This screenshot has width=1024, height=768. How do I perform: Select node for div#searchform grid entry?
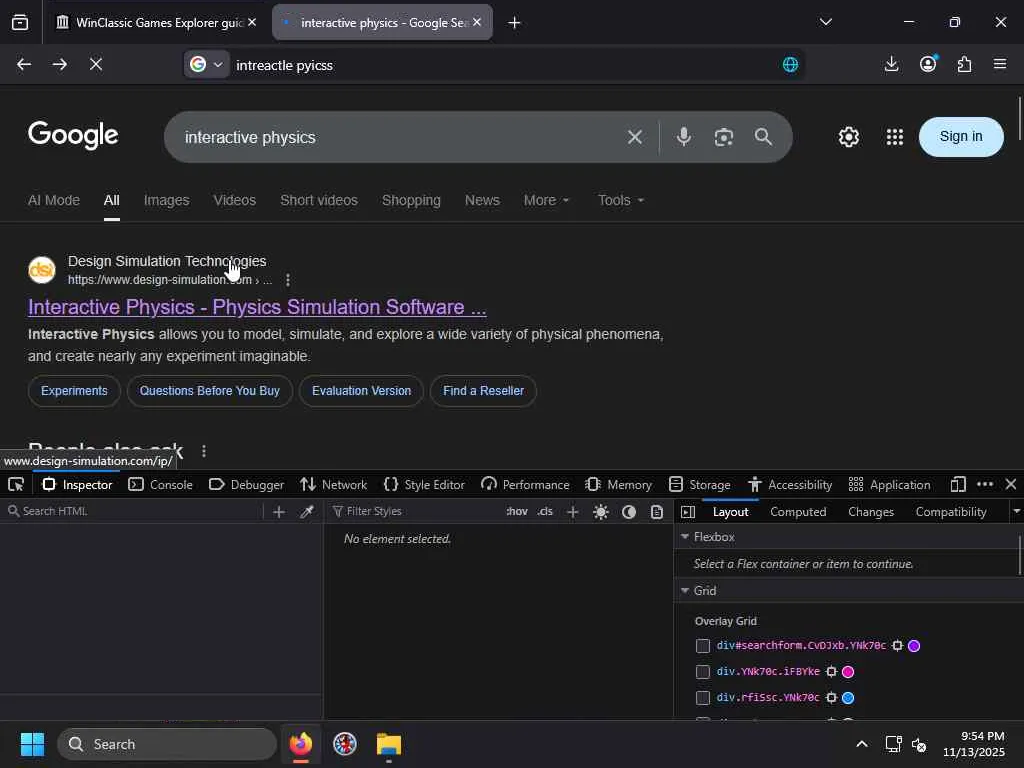coord(897,645)
